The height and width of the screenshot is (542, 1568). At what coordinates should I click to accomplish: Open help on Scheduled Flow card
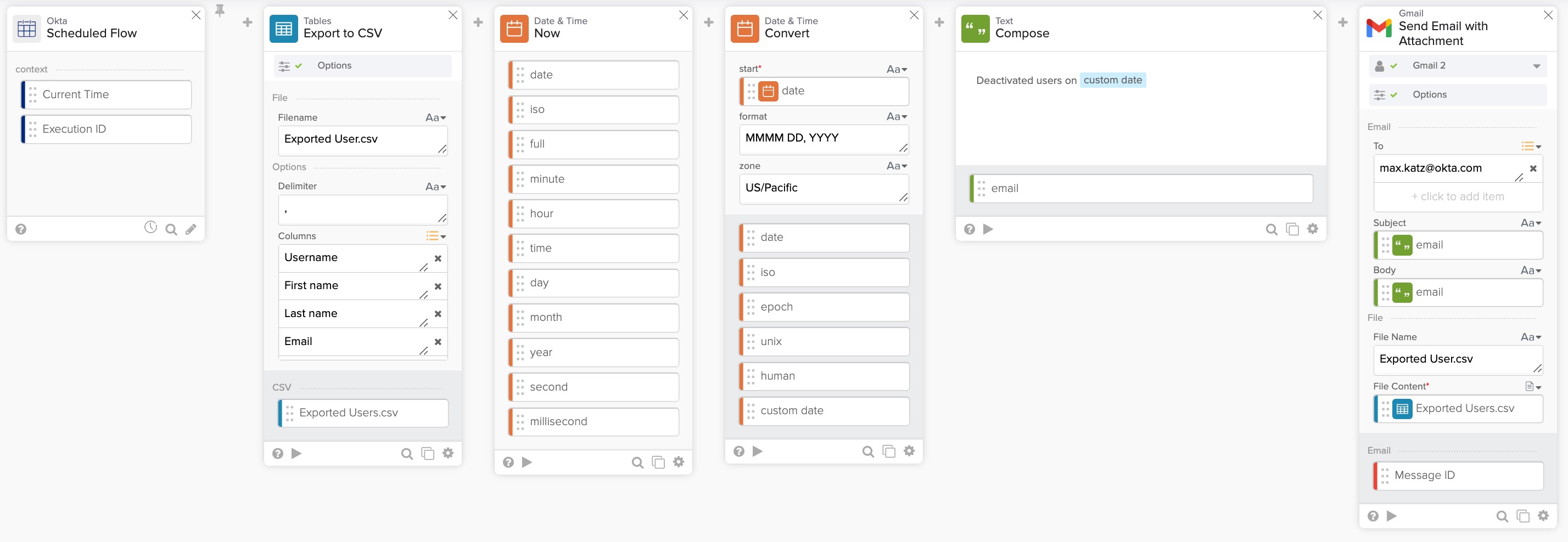21,229
